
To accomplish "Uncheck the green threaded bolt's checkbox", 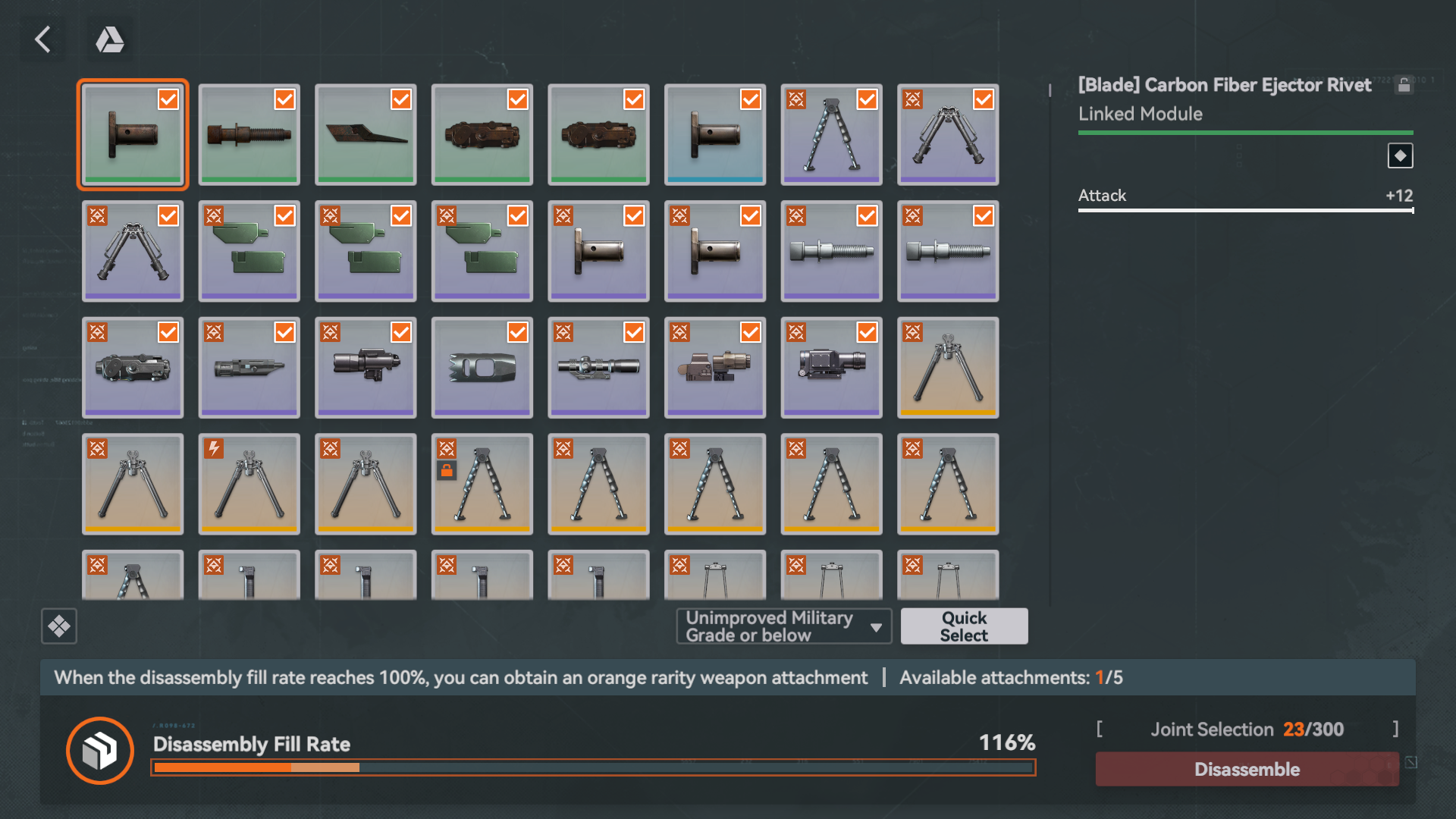I will point(284,99).
